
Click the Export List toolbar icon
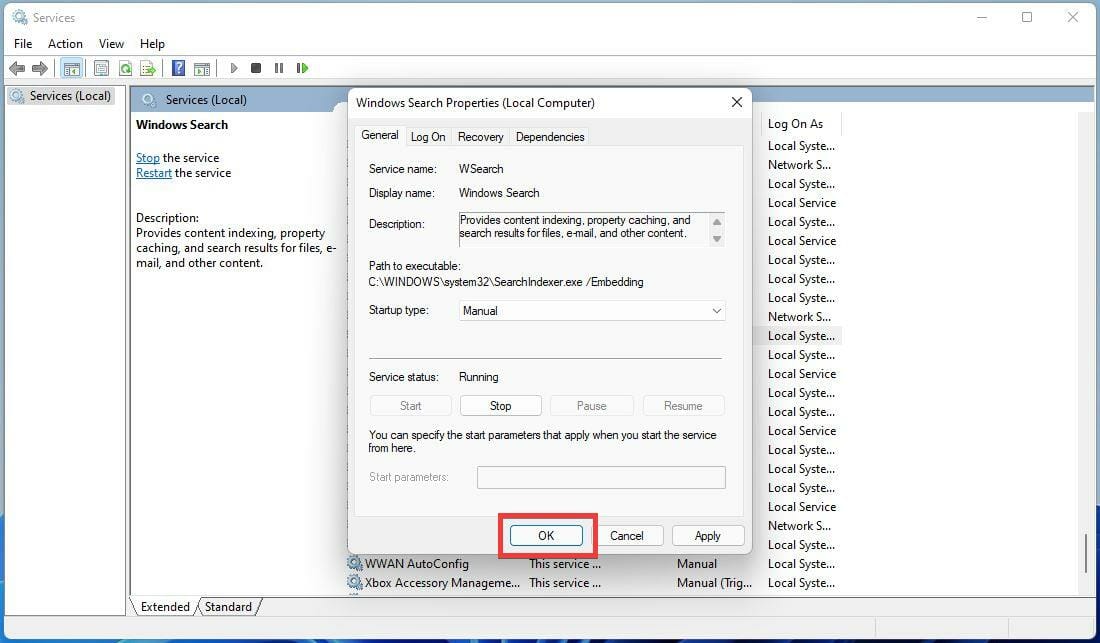click(147, 68)
